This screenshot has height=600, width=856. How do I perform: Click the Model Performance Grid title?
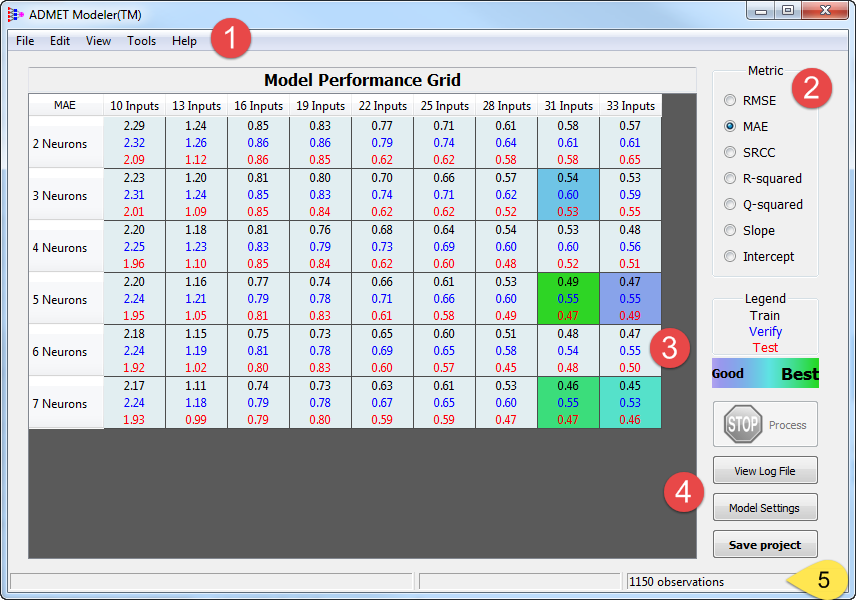coord(362,80)
